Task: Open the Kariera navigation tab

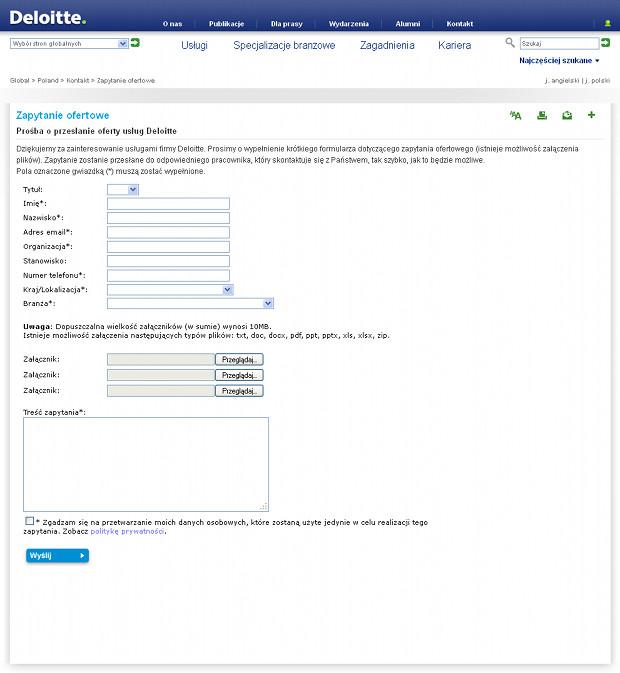Action: 454,45
